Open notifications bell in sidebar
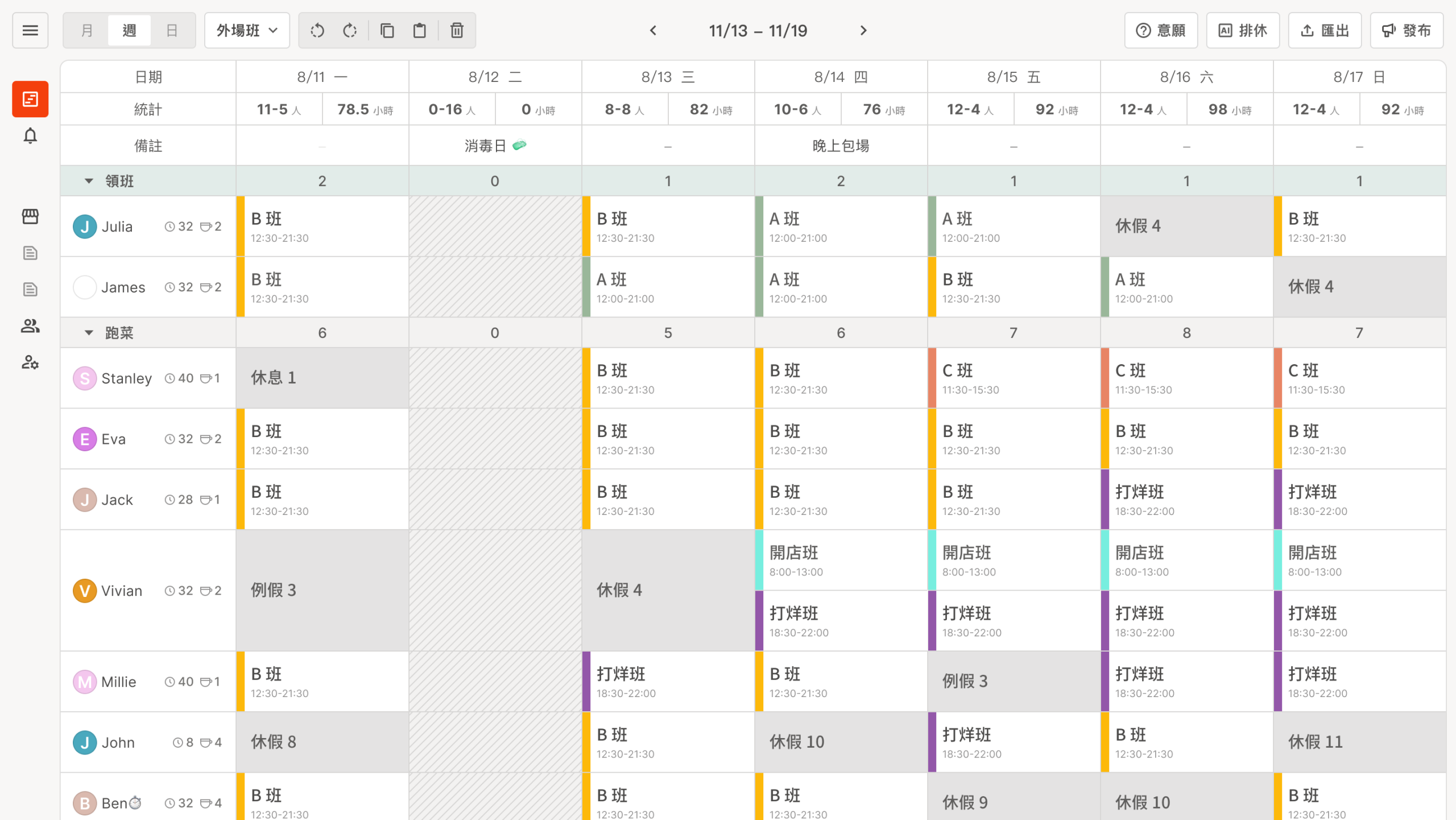The width and height of the screenshot is (1456, 820). coord(30,136)
